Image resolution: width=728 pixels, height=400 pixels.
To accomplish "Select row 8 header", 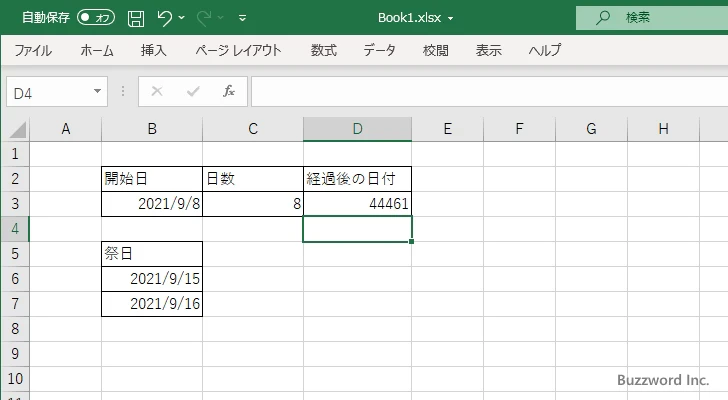I will (x=15, y=329).
